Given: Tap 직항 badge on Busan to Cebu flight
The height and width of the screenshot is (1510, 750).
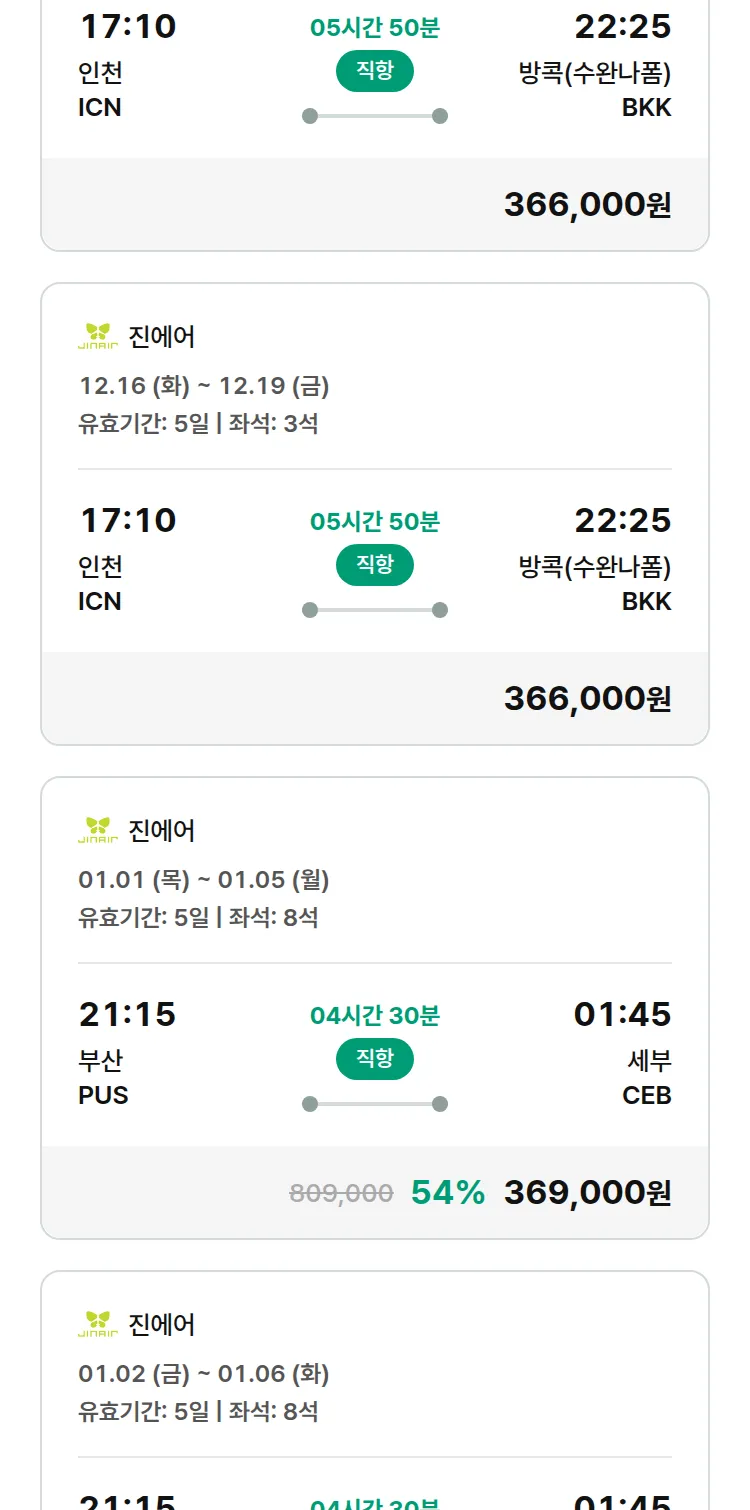Looking at the screenshot, I should [375, 1059].
